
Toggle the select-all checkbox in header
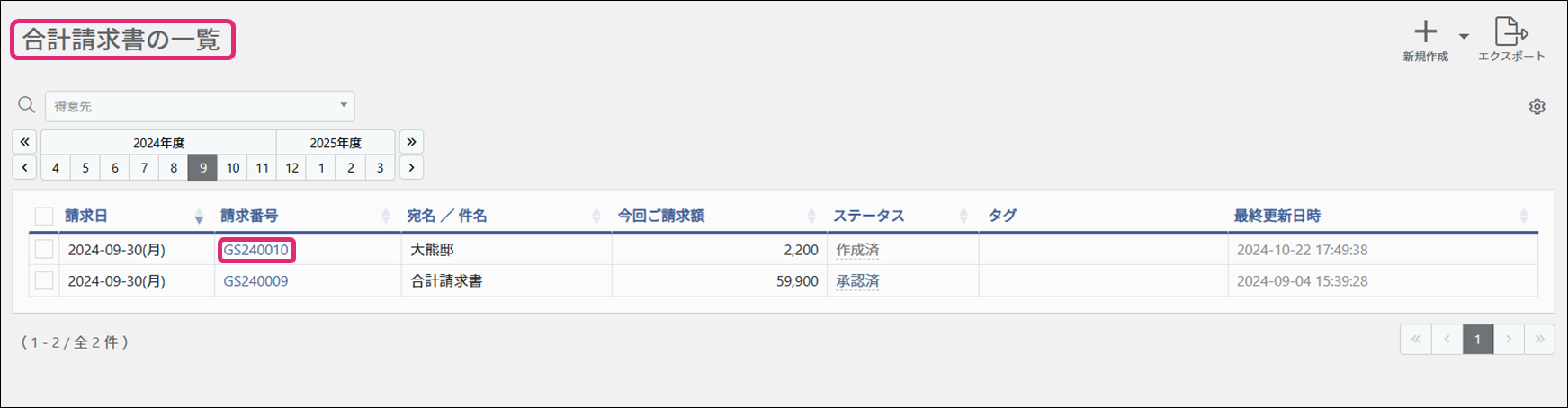(44, 216)
